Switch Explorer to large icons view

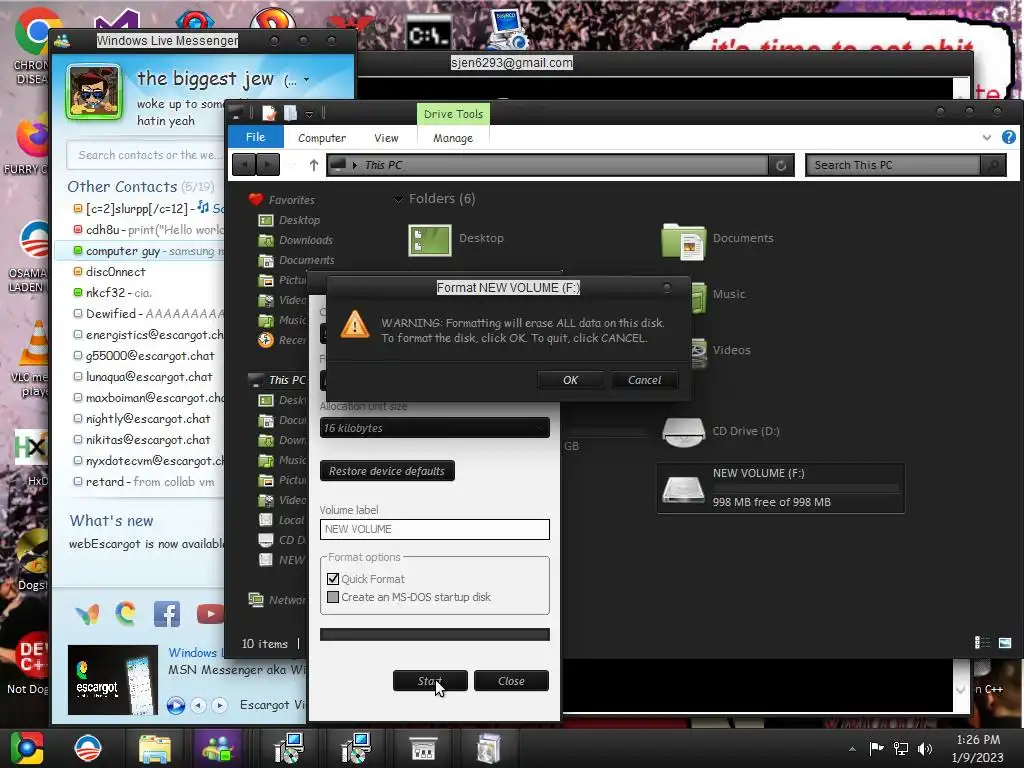[x=1004, y=643]
